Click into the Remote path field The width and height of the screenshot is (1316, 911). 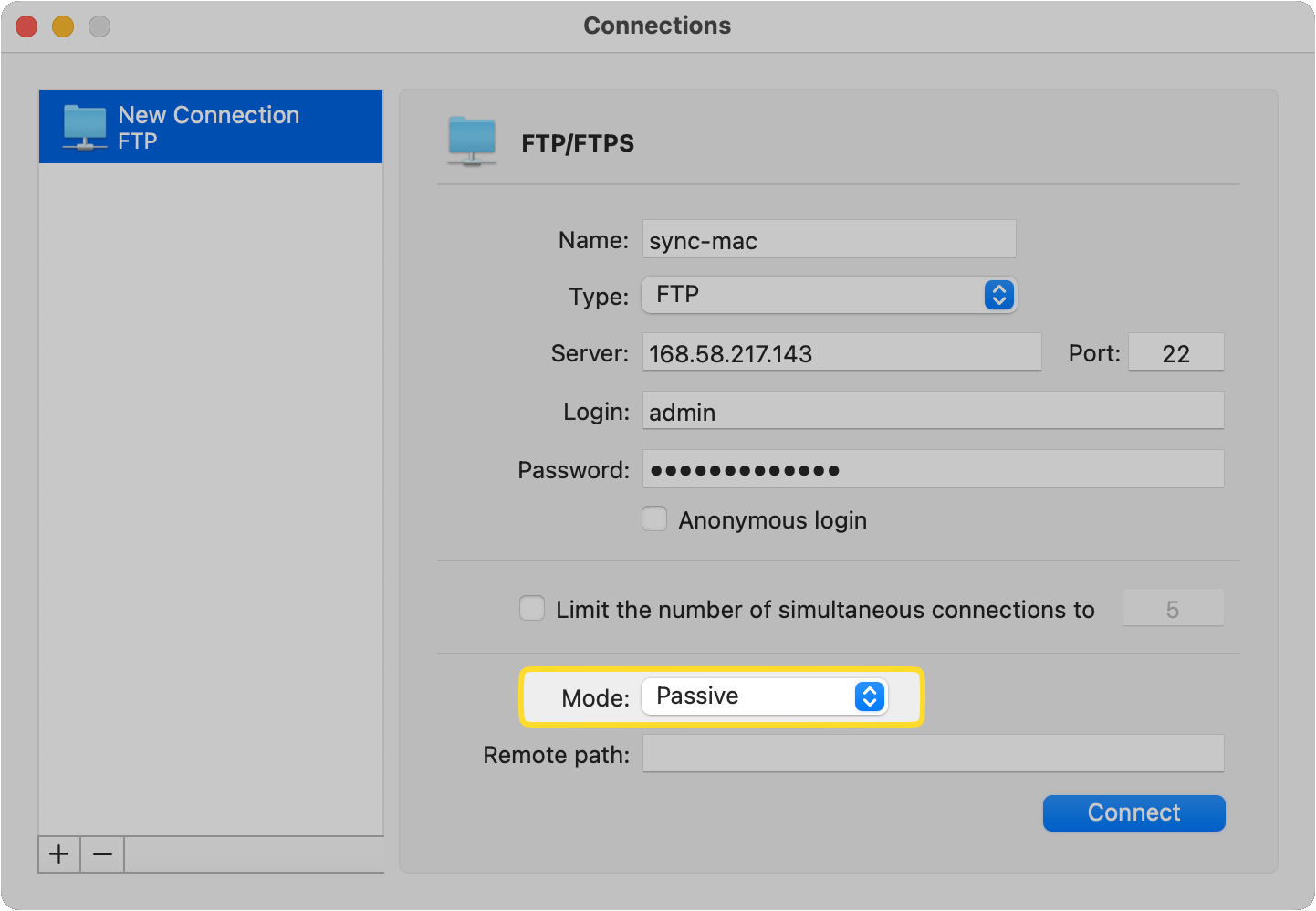[933, 754]
